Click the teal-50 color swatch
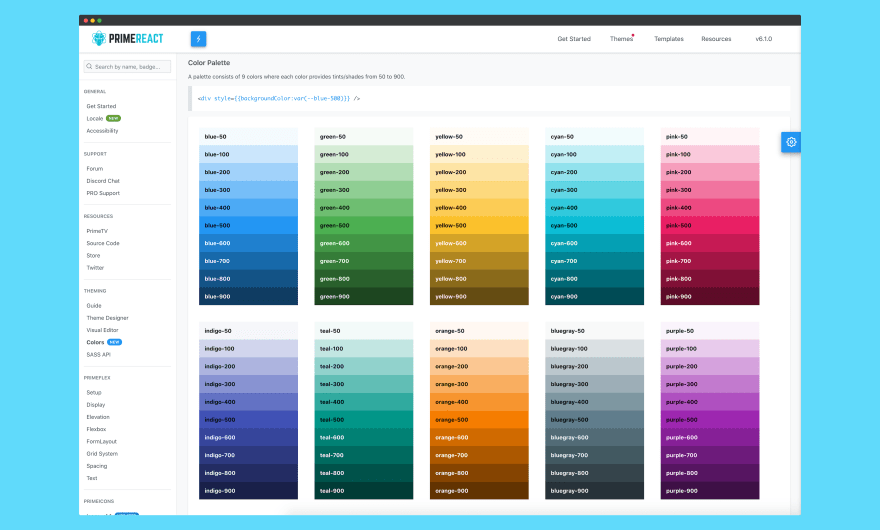 point(364,331)
